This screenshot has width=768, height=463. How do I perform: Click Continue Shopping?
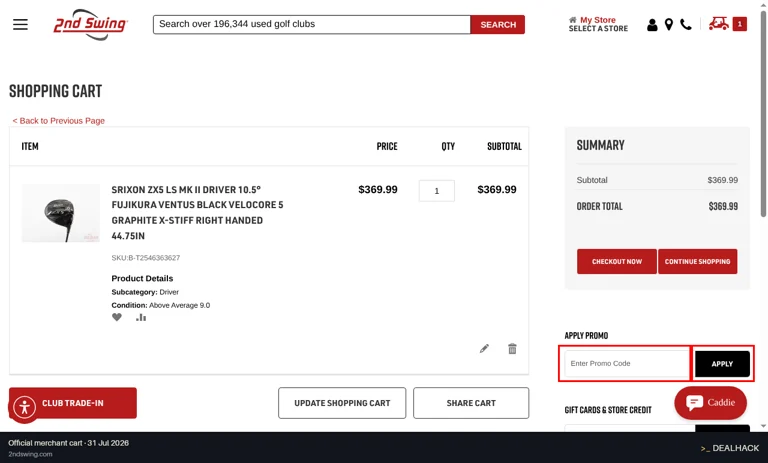(x=697, y=262)
